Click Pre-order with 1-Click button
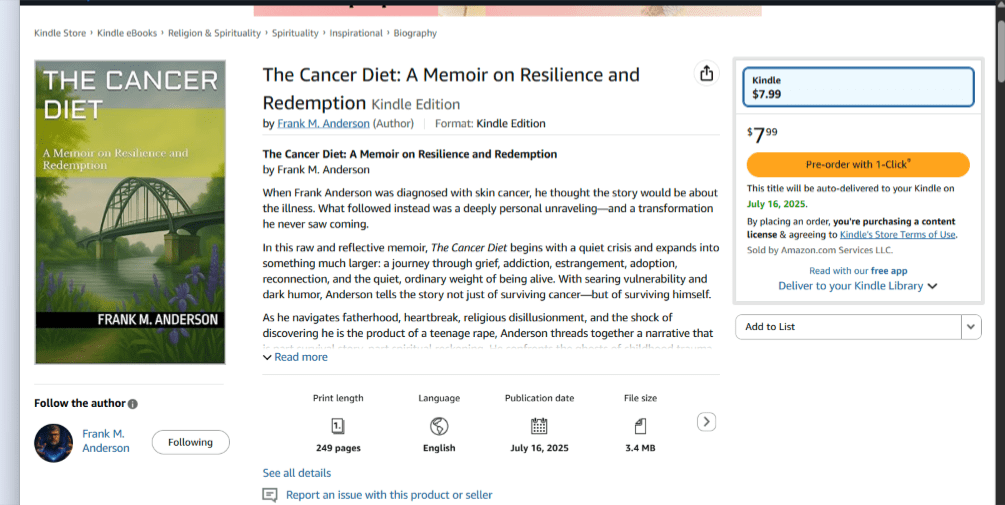Image resolution: width=1005 pixels, height=505 pixels. pyautogui.click(x=858, y=165)
